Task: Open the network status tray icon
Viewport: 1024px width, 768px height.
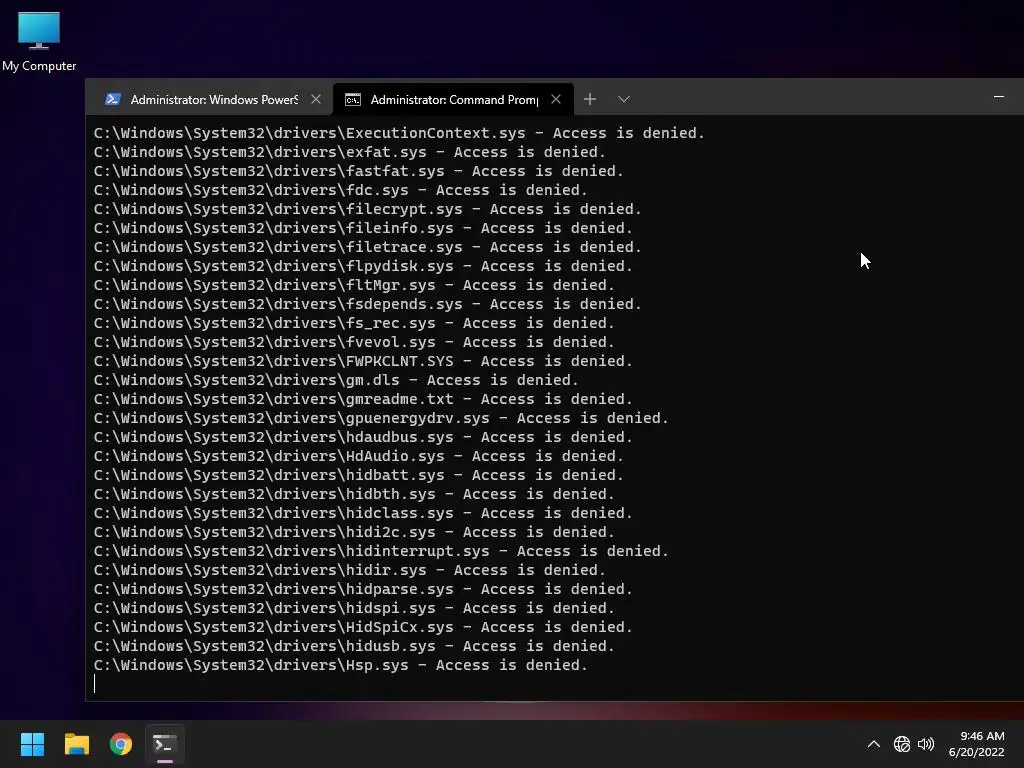Action: click(x=902, y=744)
